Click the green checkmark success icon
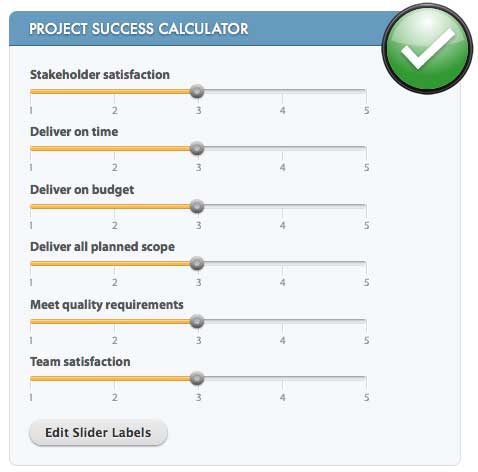This screenshot has height=472, width=478. tap(427, 49)
